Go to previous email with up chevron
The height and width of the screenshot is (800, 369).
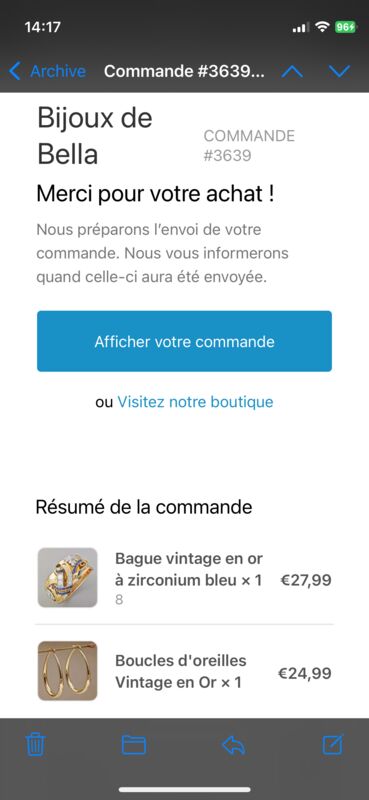point(292,71)
